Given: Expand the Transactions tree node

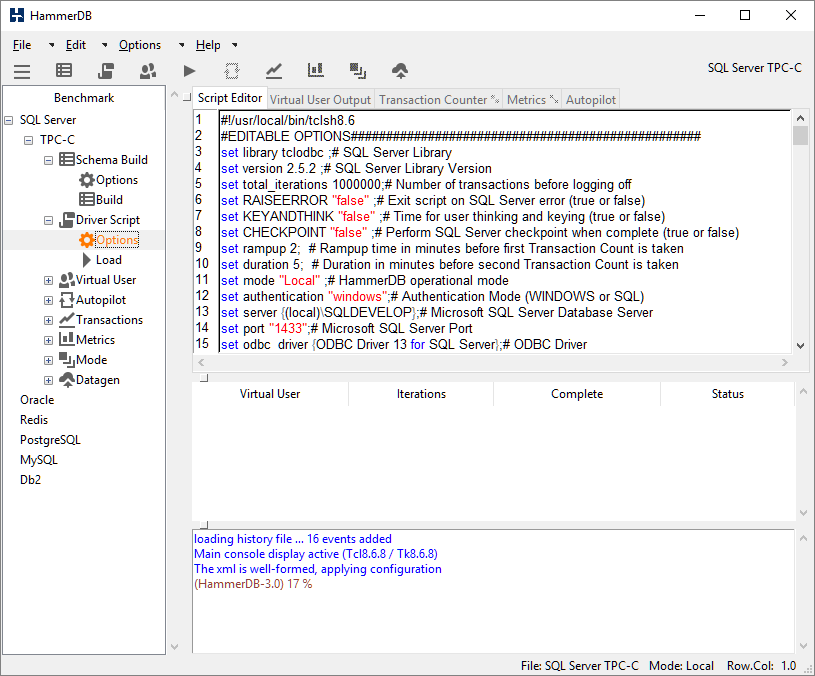Looking at the screenshot, I should pos(48,320).
